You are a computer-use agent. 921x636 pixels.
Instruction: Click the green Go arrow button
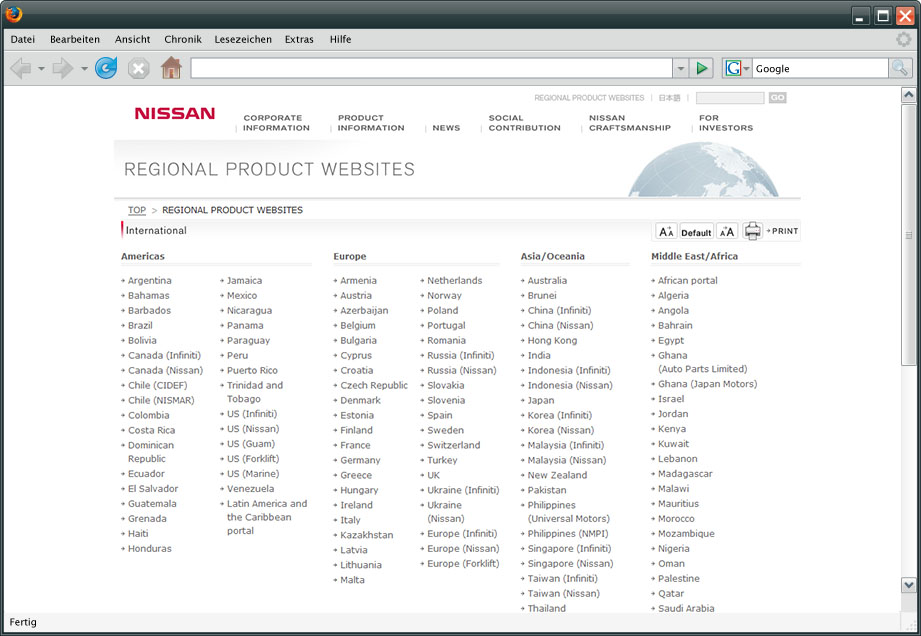(701, 68)
